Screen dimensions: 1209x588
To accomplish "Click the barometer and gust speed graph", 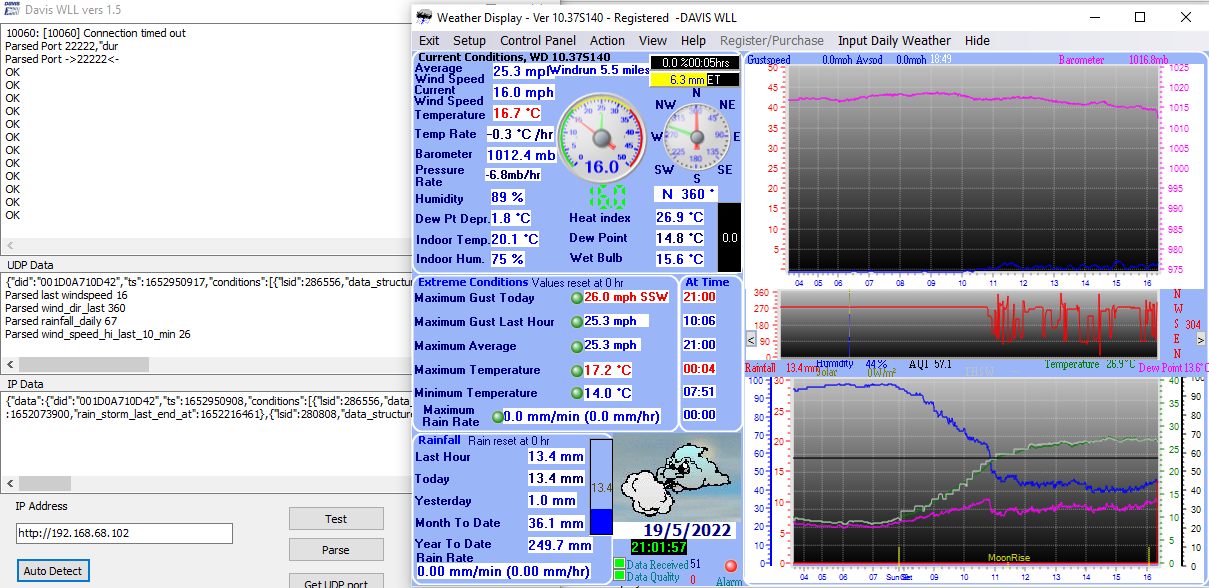I will click(x=971, y=170).
